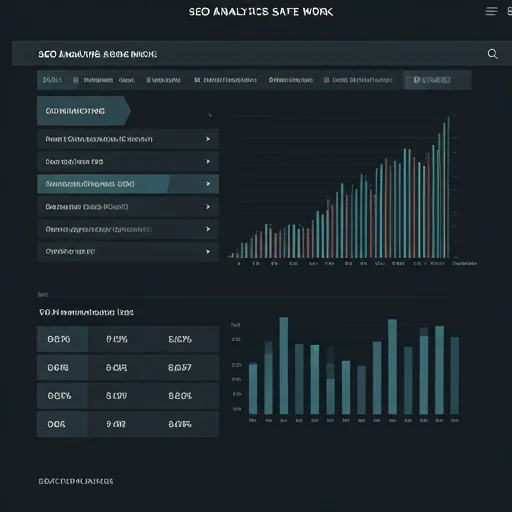Click the heading text above the table
The height and width of the screenshot is (512, 512).
[x=86, y=312]
